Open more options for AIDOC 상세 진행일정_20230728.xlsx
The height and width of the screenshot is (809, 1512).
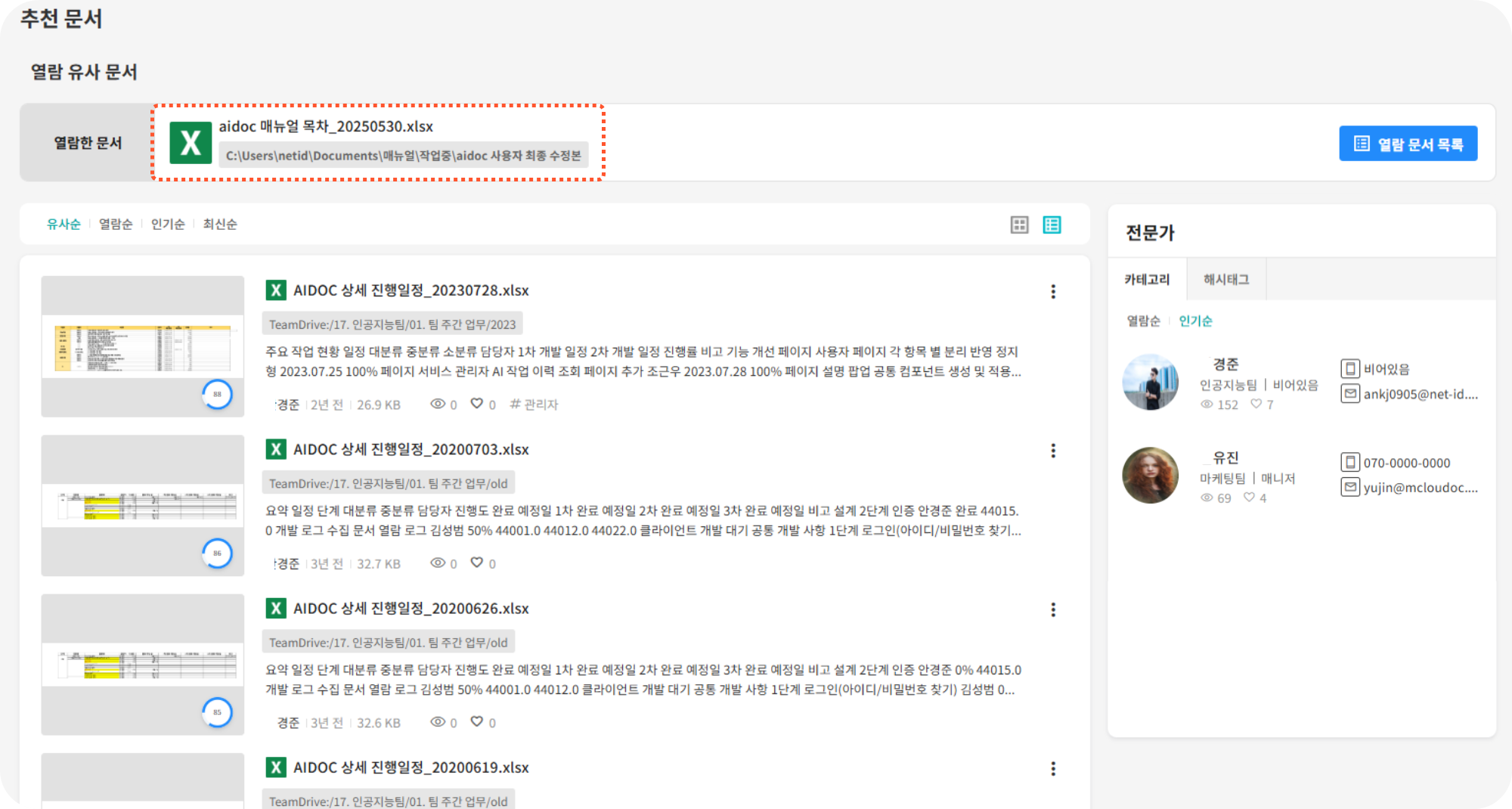[x=1053, y=292]
